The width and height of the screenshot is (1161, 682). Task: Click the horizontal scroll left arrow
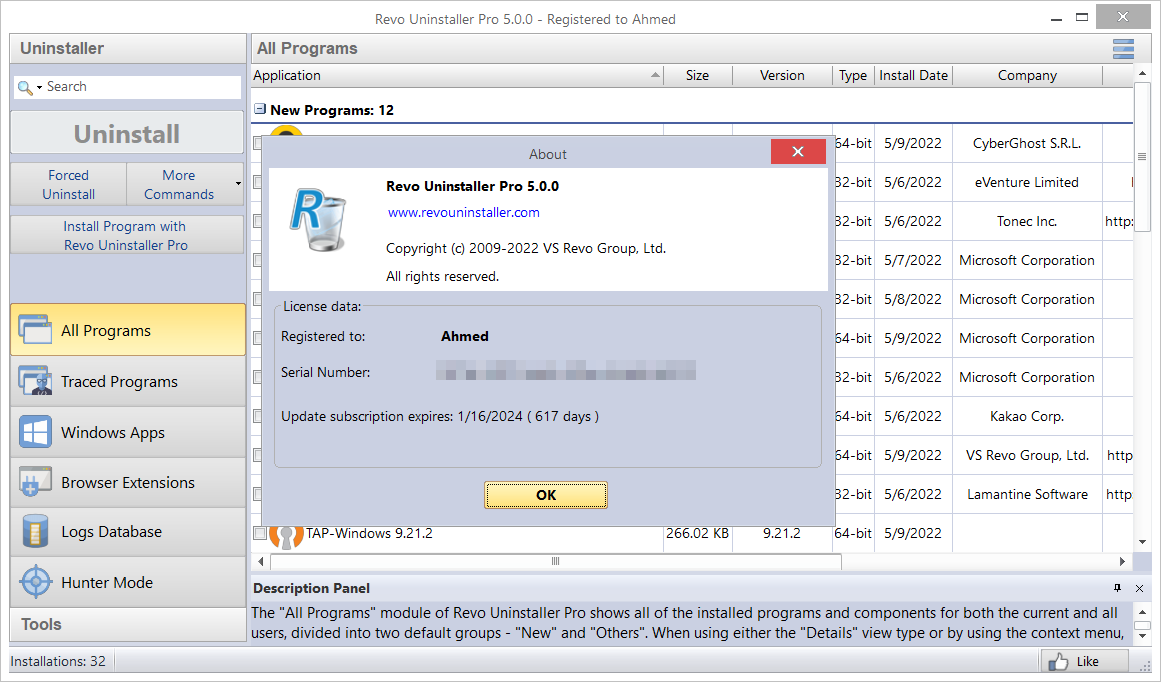261,561
